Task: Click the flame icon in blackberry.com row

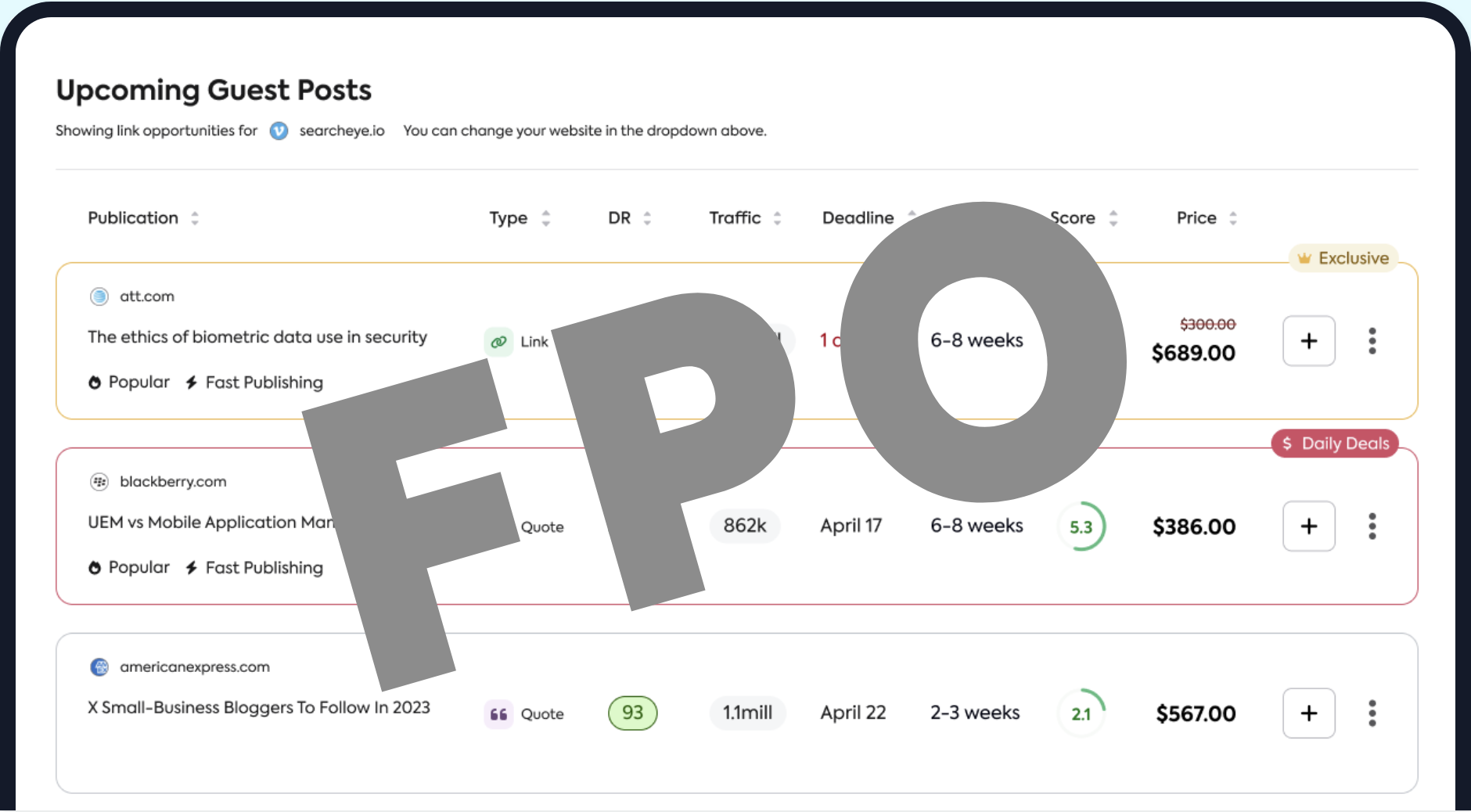Action: (x=95, y=568)
